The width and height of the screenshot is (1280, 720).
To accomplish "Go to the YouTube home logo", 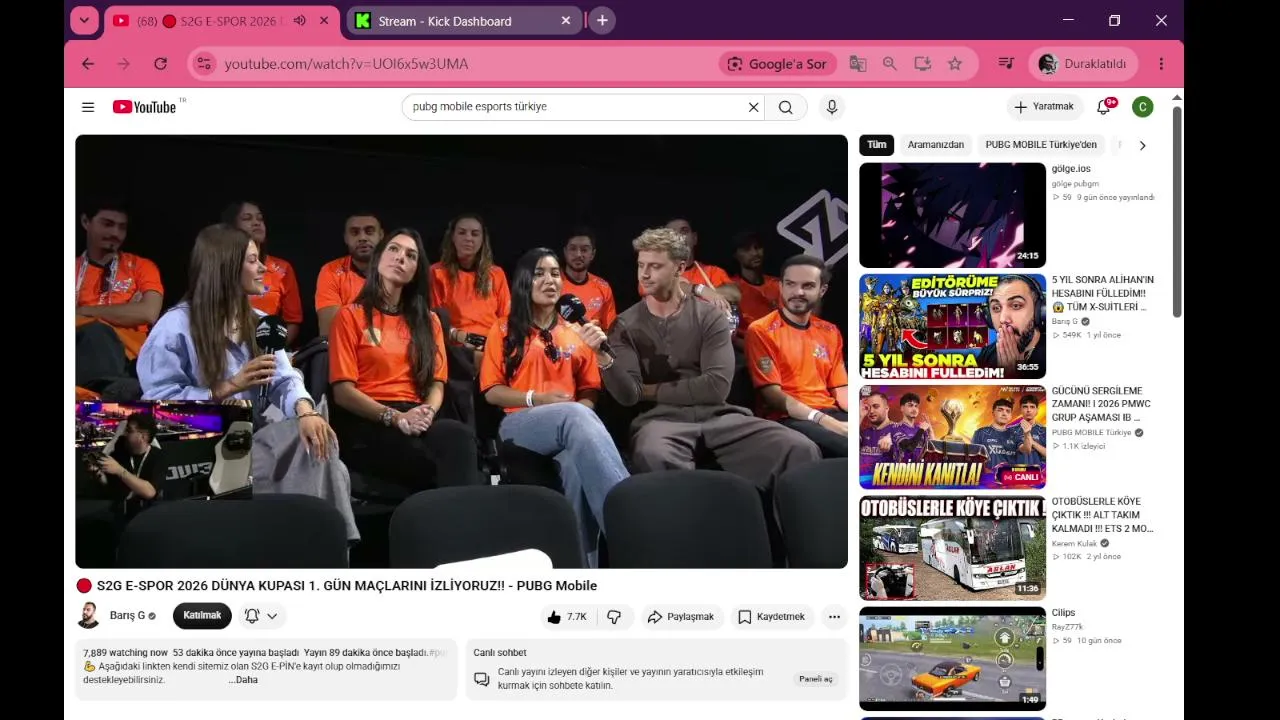I will [145, 107].
